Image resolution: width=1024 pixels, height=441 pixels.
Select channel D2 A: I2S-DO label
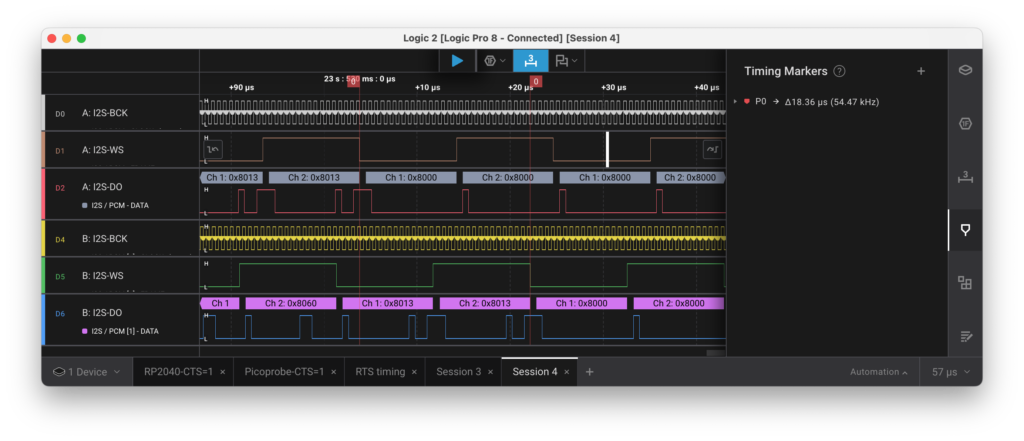point(103,187)
